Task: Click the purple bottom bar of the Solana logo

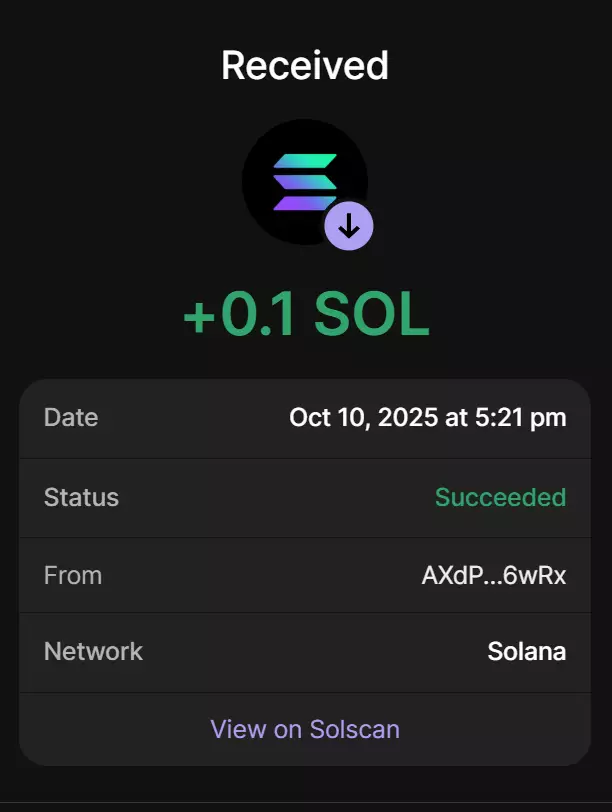Action: coord(300,203)
